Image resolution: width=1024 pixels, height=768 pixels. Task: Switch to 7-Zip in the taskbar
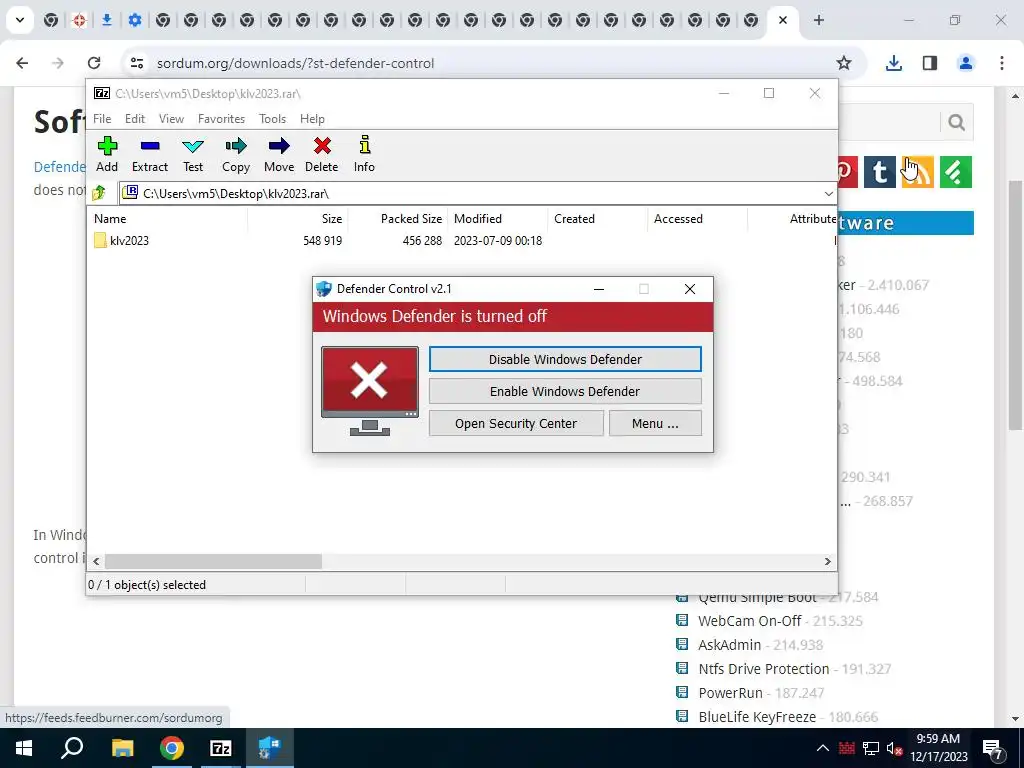(x=221, y=748)
